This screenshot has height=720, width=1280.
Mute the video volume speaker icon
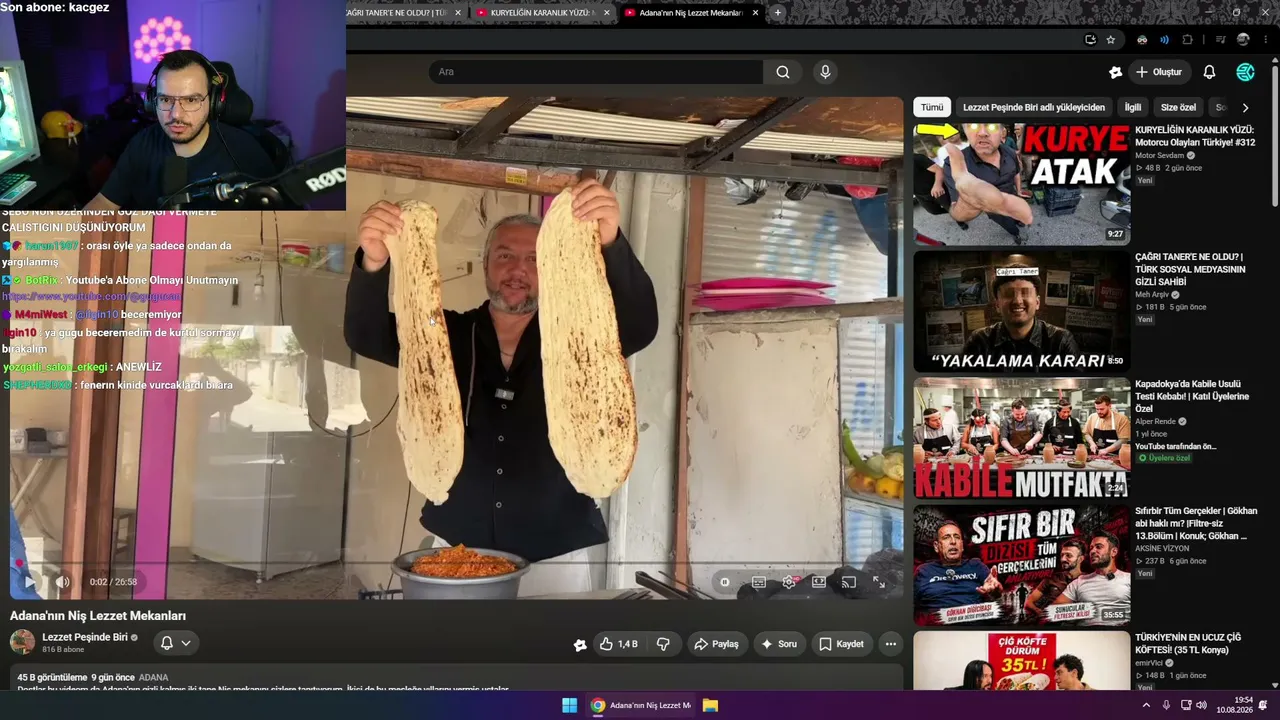[x=62, y=582]
